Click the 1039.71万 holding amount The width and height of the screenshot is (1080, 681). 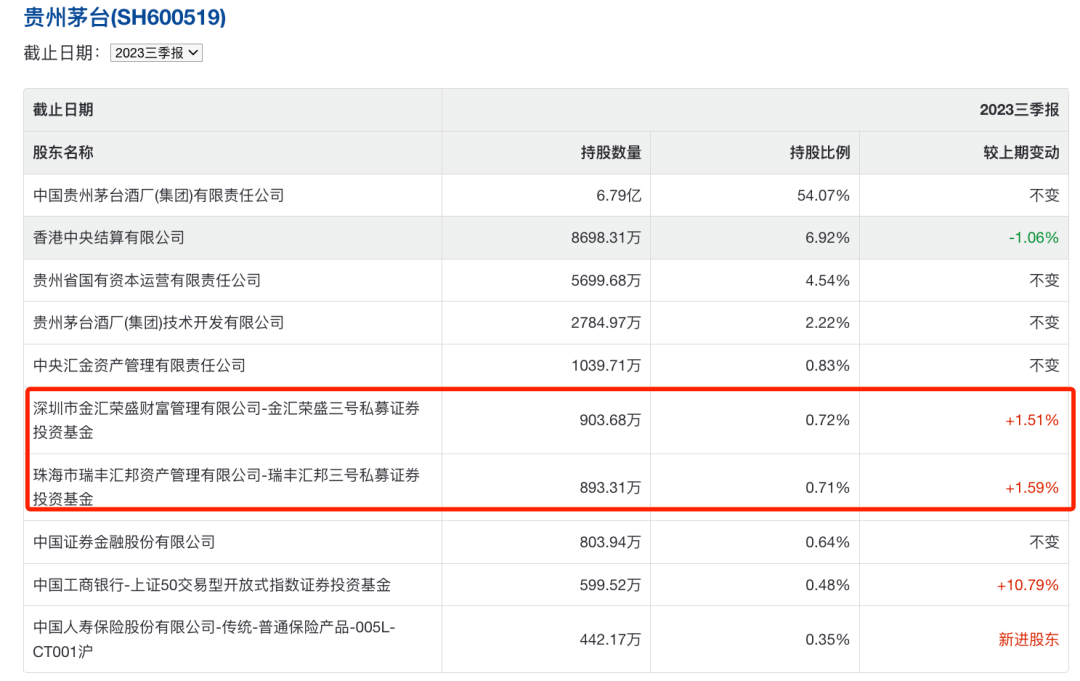point(606,365)
